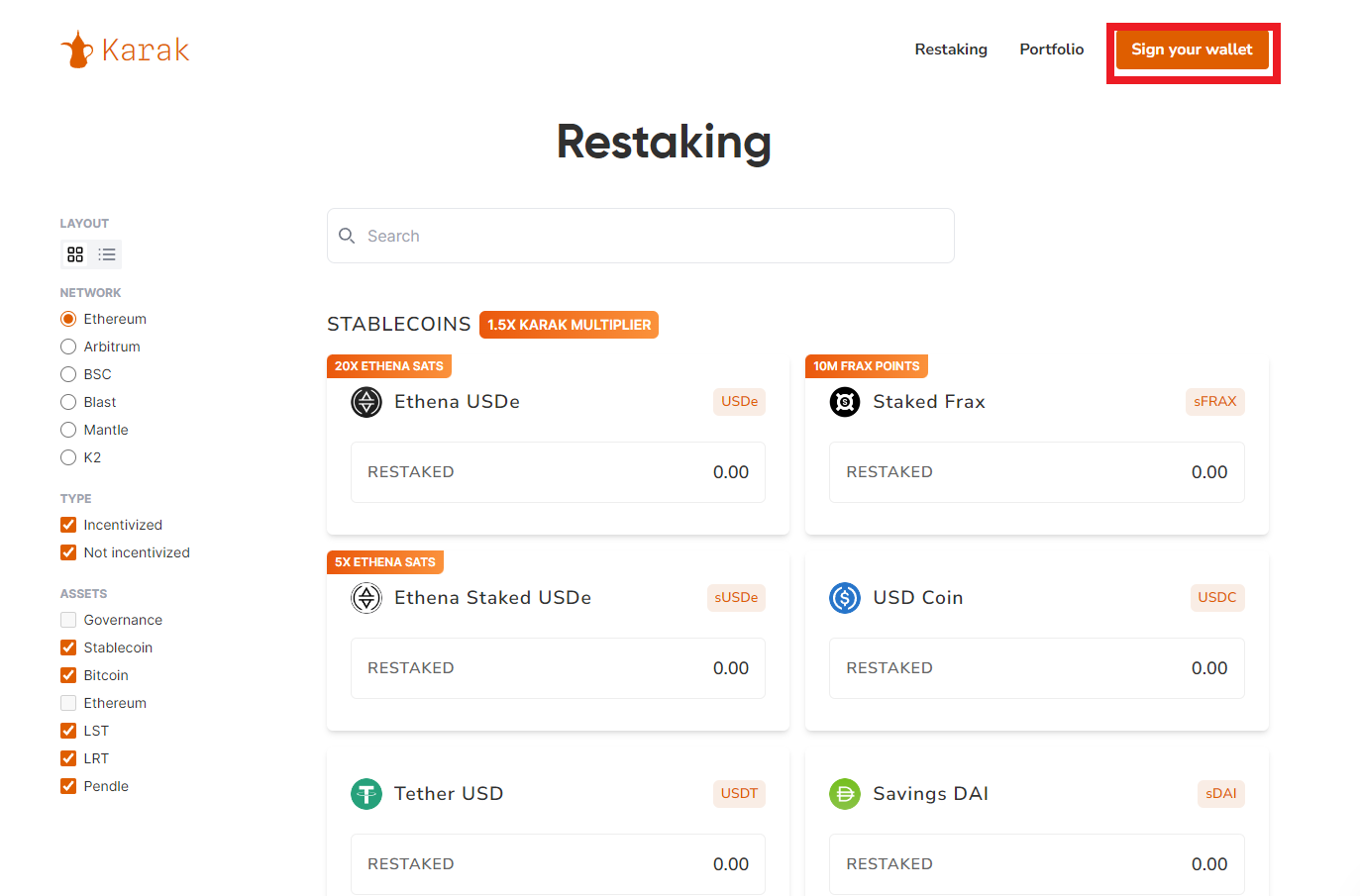Viewport: 1360px width, 896px height.
Task: Click the Ethena Staked USDe token icon
Action: click(366, 598)
